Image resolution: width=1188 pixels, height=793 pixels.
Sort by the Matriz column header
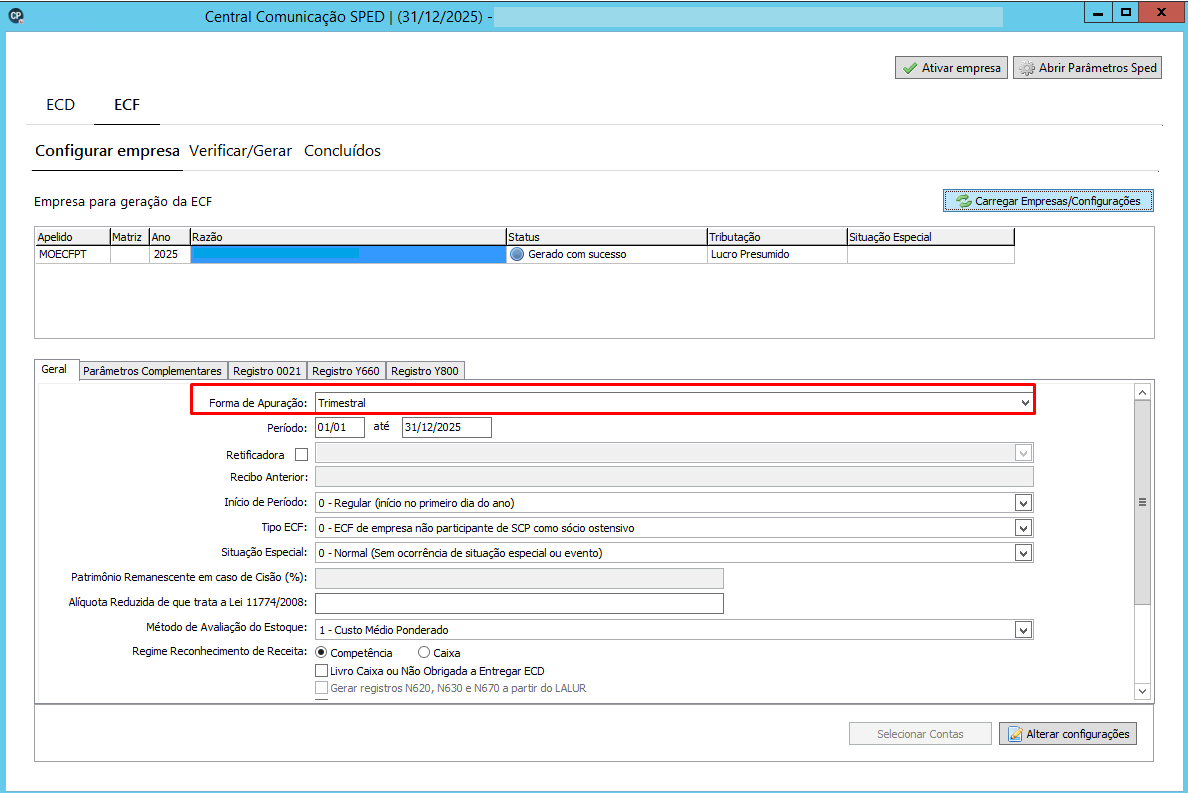pos(130,237)
